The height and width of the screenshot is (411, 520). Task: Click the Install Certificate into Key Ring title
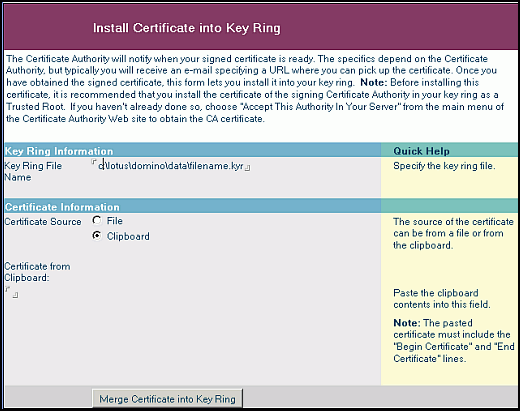(x=186, y=28)
